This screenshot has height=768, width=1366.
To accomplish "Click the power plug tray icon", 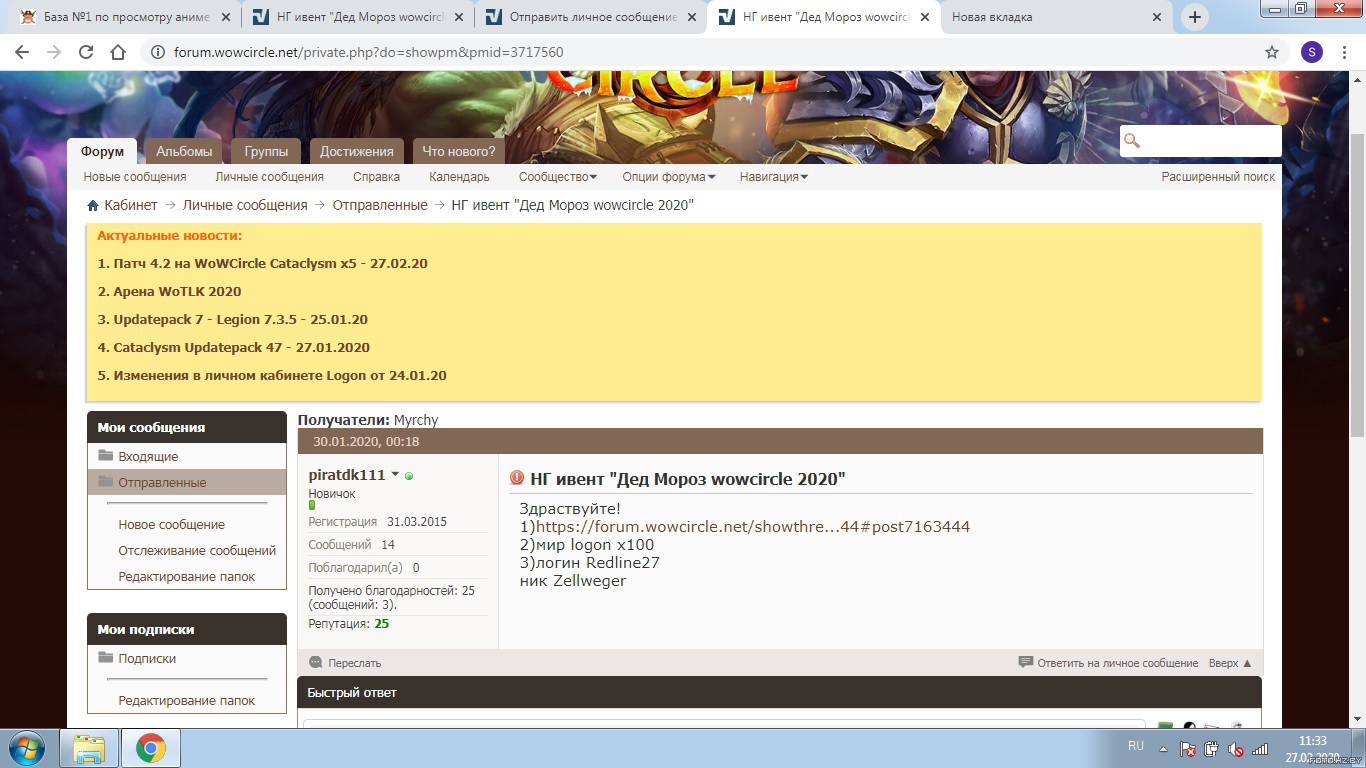I will [1212, 748].
